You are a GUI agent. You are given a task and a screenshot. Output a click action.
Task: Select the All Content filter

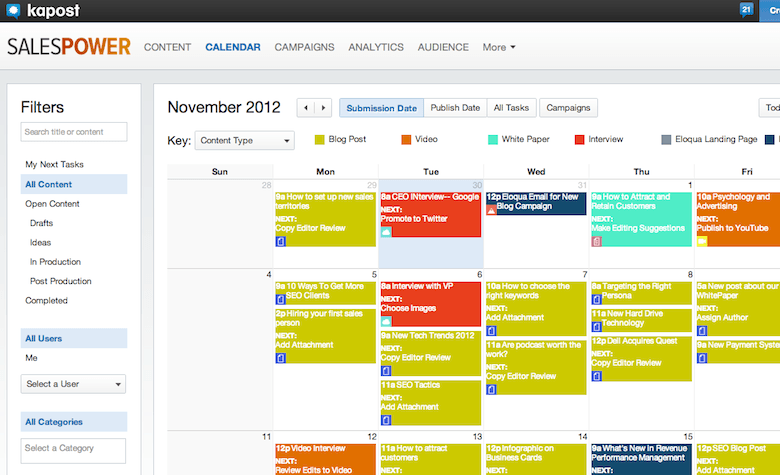pos(74,184)
